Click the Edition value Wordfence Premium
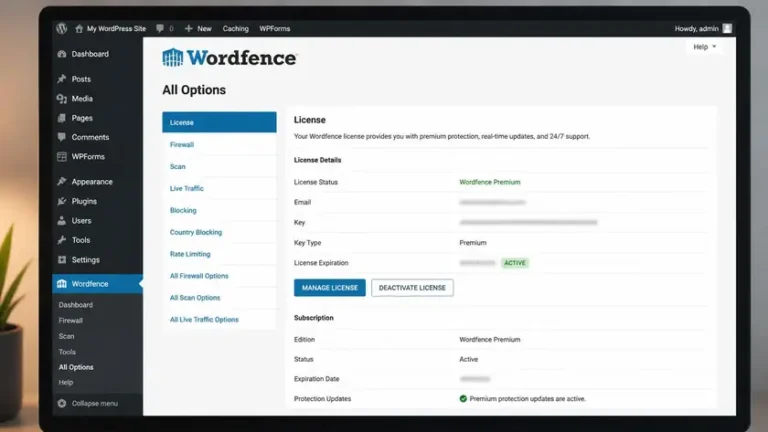 pos(490,339)
